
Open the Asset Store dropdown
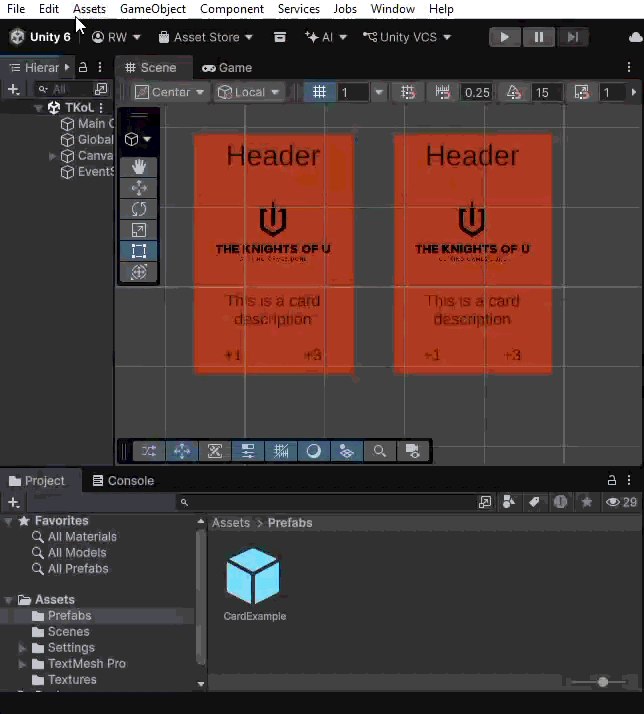coord(205,37)
